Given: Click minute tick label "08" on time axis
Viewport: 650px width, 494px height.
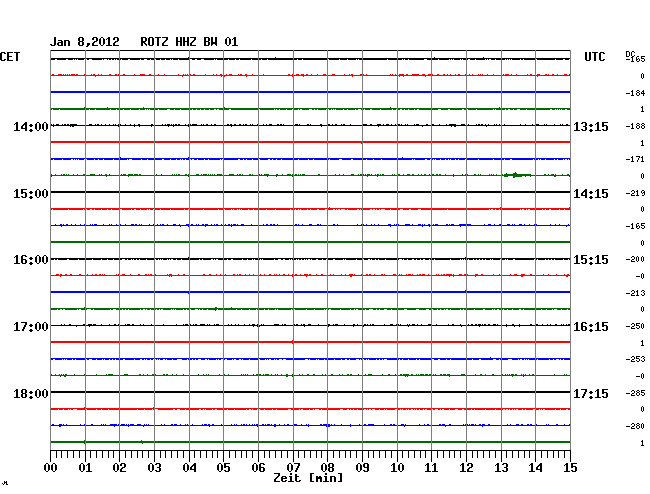Looking at the screenshot, I should pos(327,468).
